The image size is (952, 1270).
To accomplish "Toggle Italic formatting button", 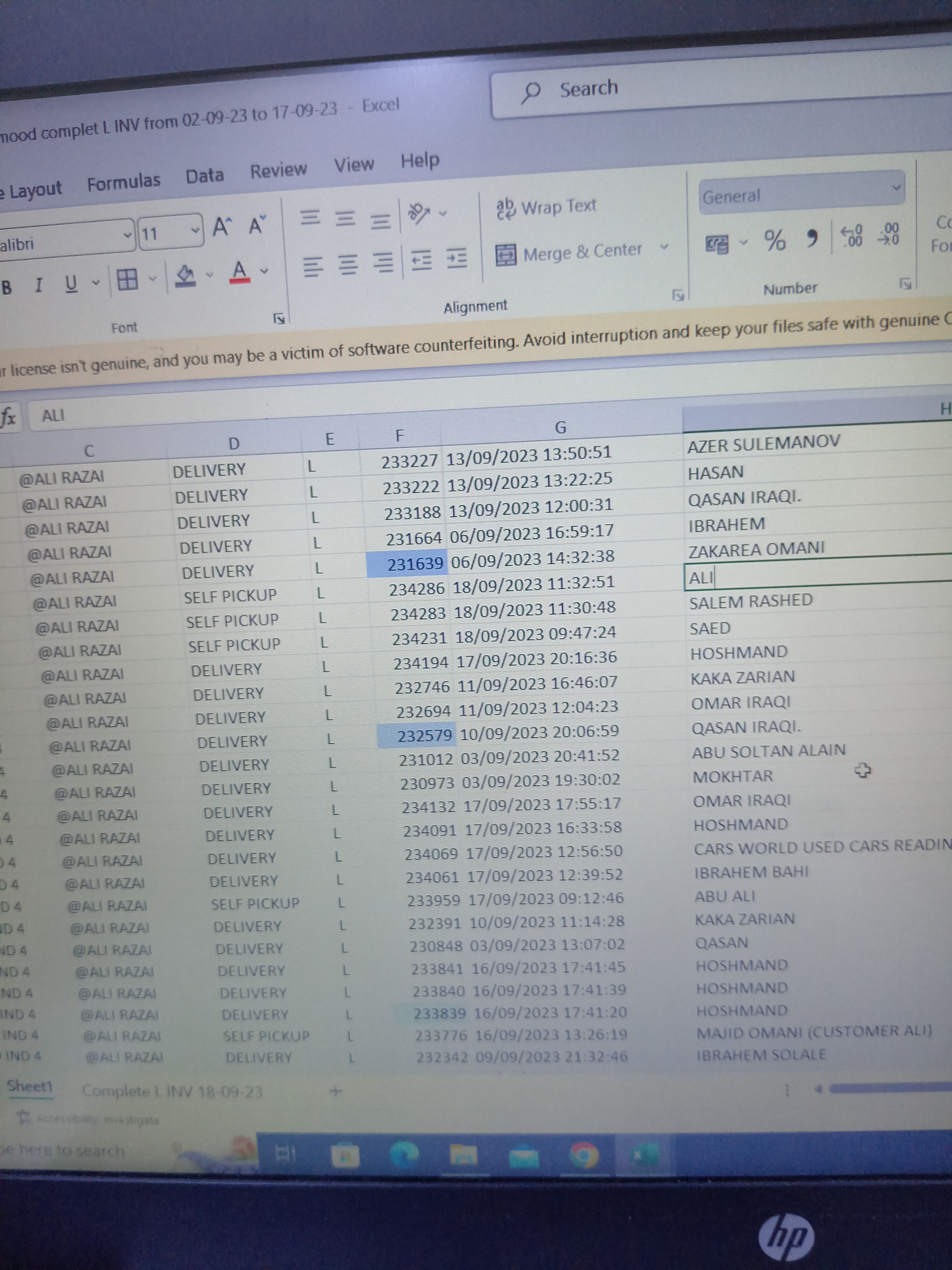I will click(x=38, y=285).
